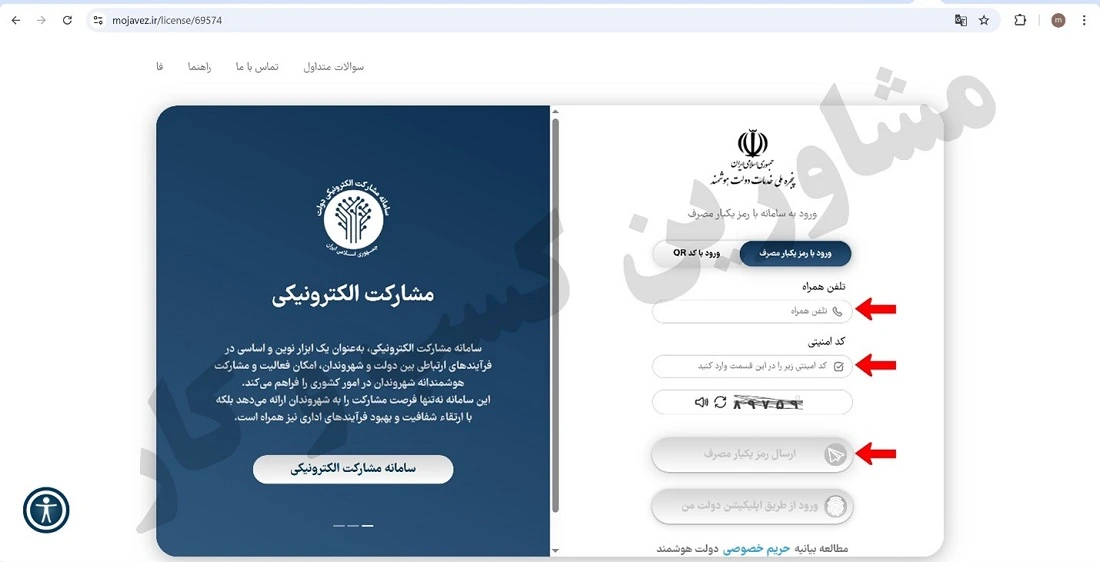This screenshot has width=1100, height=562.
Task: Open the extensions puzzle icon
Action: 1020,20
